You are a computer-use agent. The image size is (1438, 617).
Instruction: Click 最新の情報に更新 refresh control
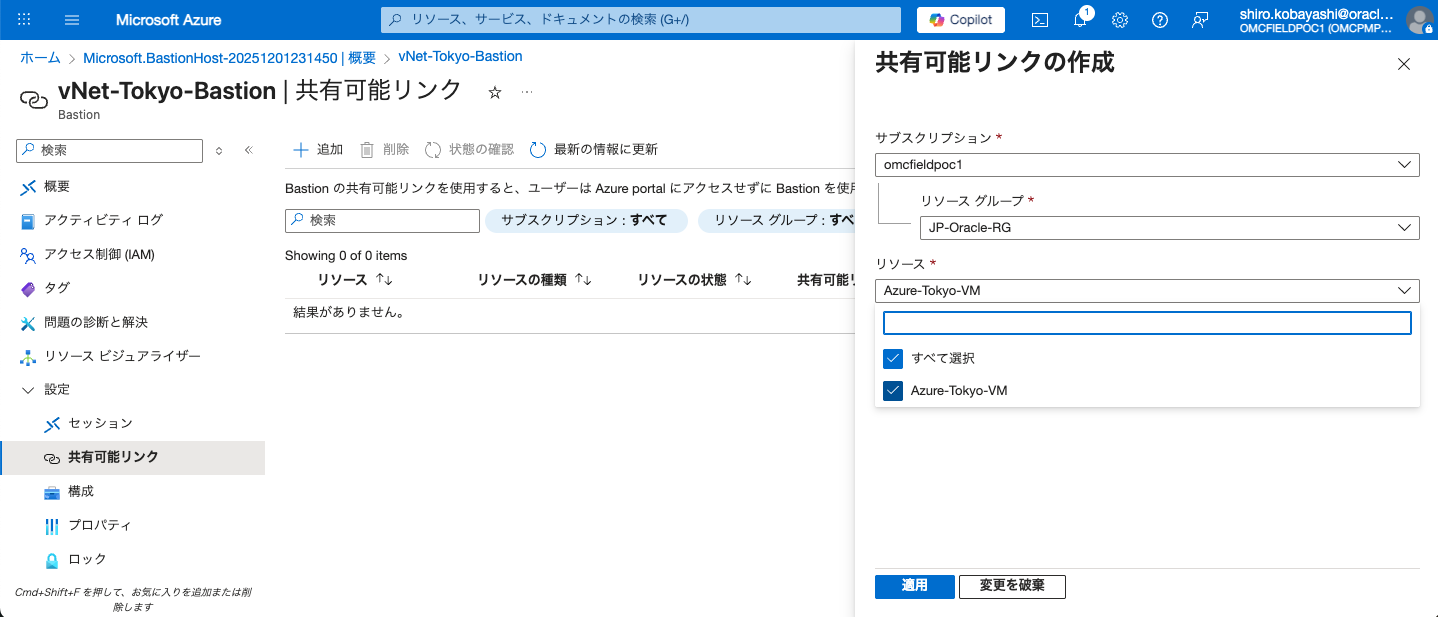click(x=593, y=149)
